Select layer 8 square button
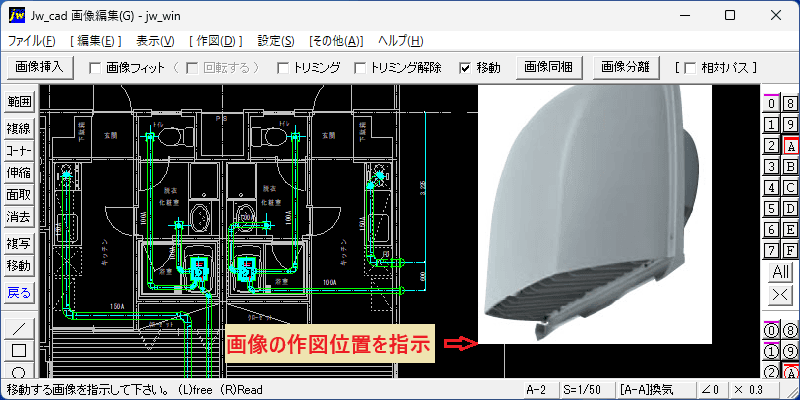Screen dimensions: 800x400 [790, 104]
